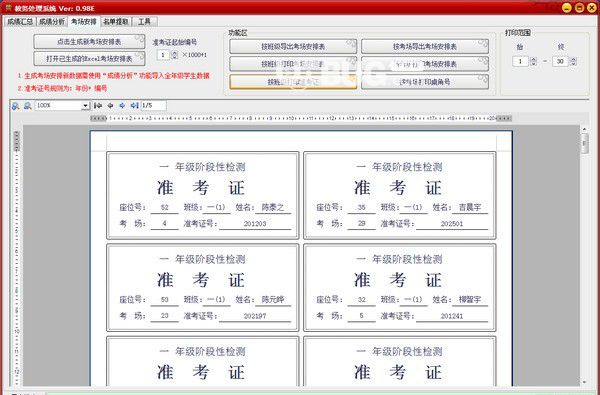Click the vertical ruler left of page
This screenshot has height=395, width=600.
pyautogui.click(x=16, y=258)
